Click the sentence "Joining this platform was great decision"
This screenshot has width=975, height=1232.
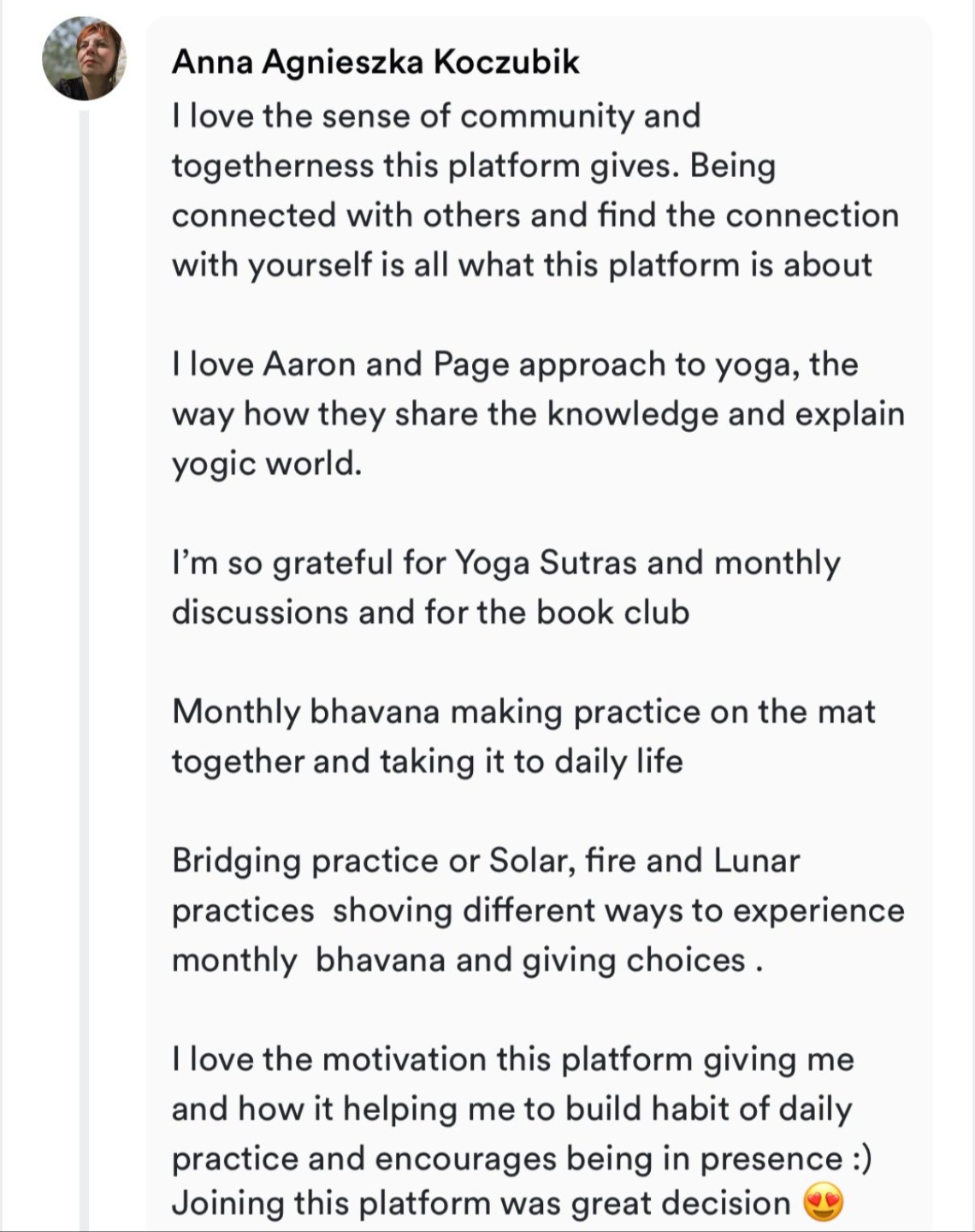coord(481,1204)
